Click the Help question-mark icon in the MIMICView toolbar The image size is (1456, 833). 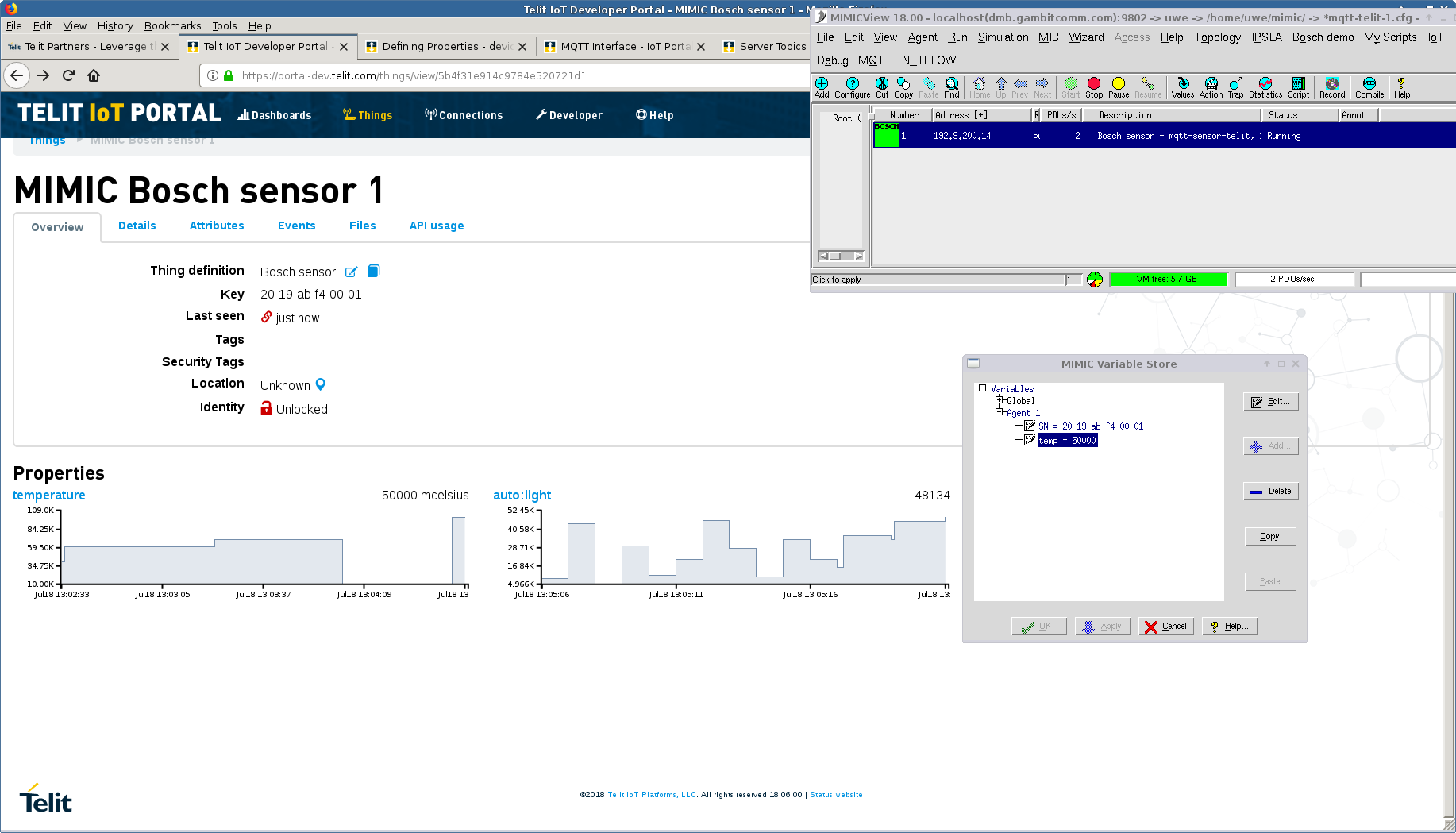tap(1402, 87)
